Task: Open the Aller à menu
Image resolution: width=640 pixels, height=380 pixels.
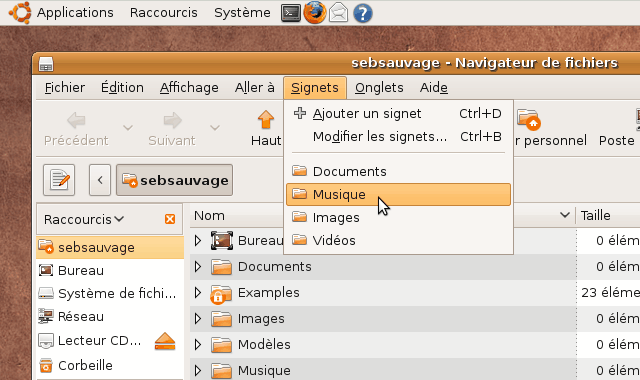Action: click(254, 88)
